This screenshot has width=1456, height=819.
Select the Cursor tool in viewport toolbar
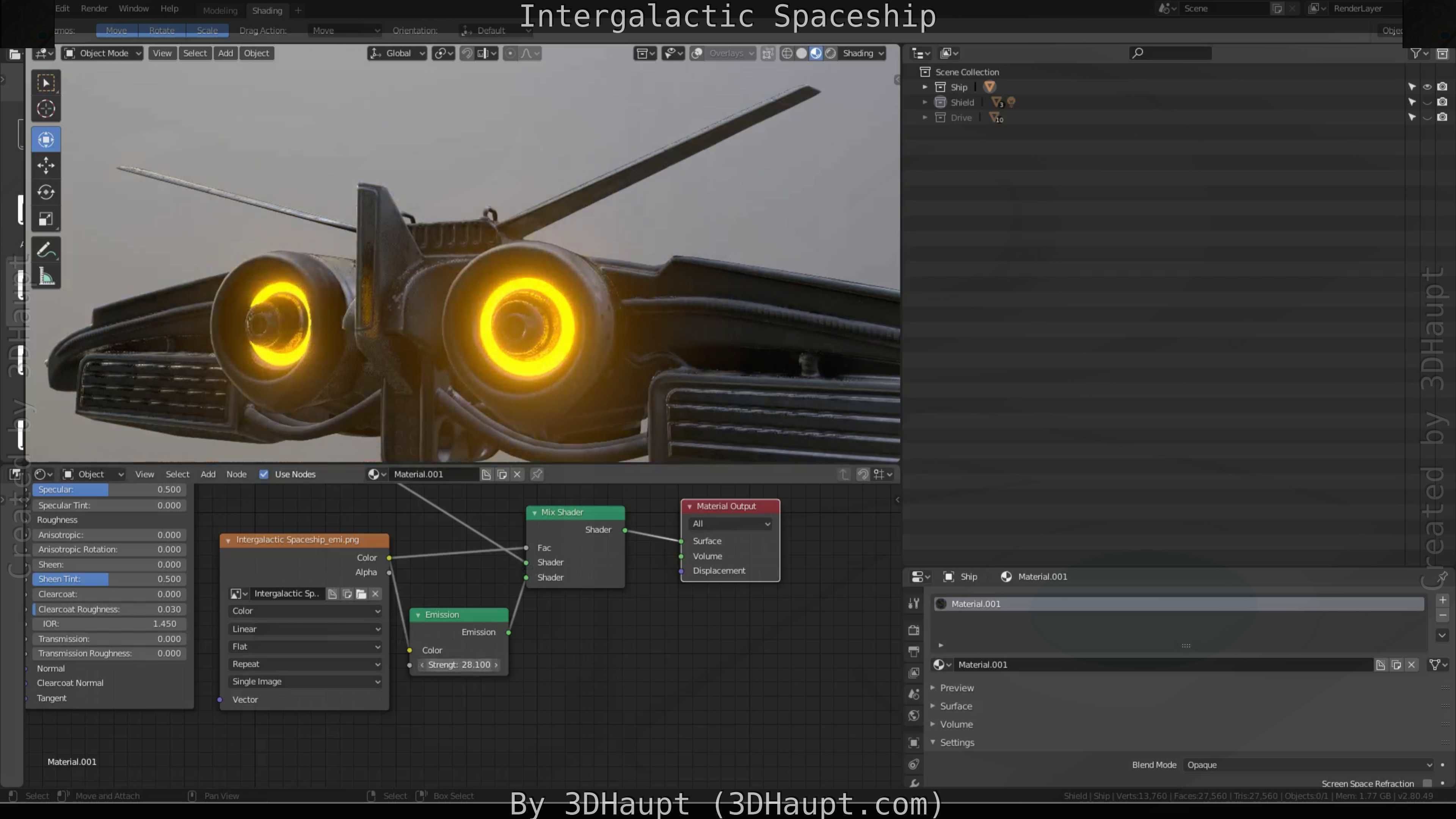(46, 108)
